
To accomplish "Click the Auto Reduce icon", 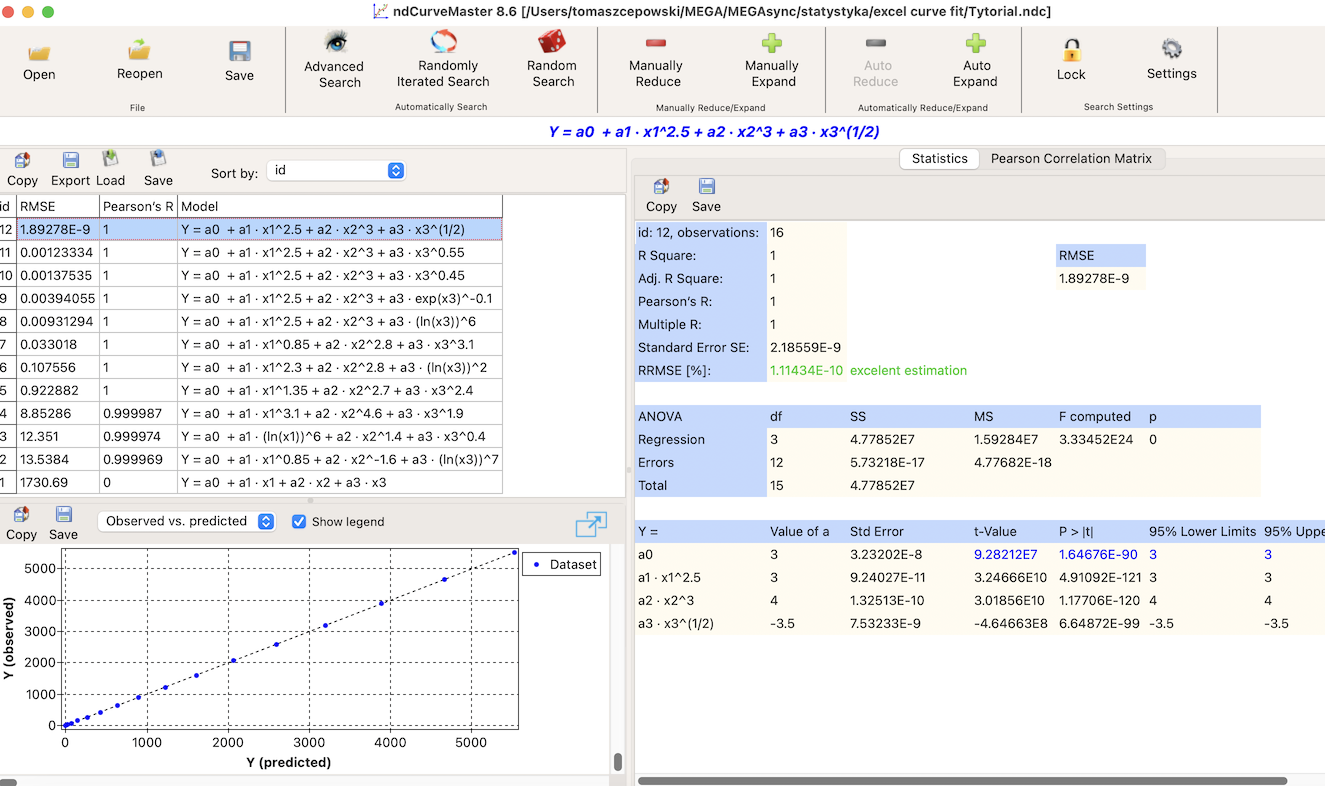I will click(x=876, y=43).
